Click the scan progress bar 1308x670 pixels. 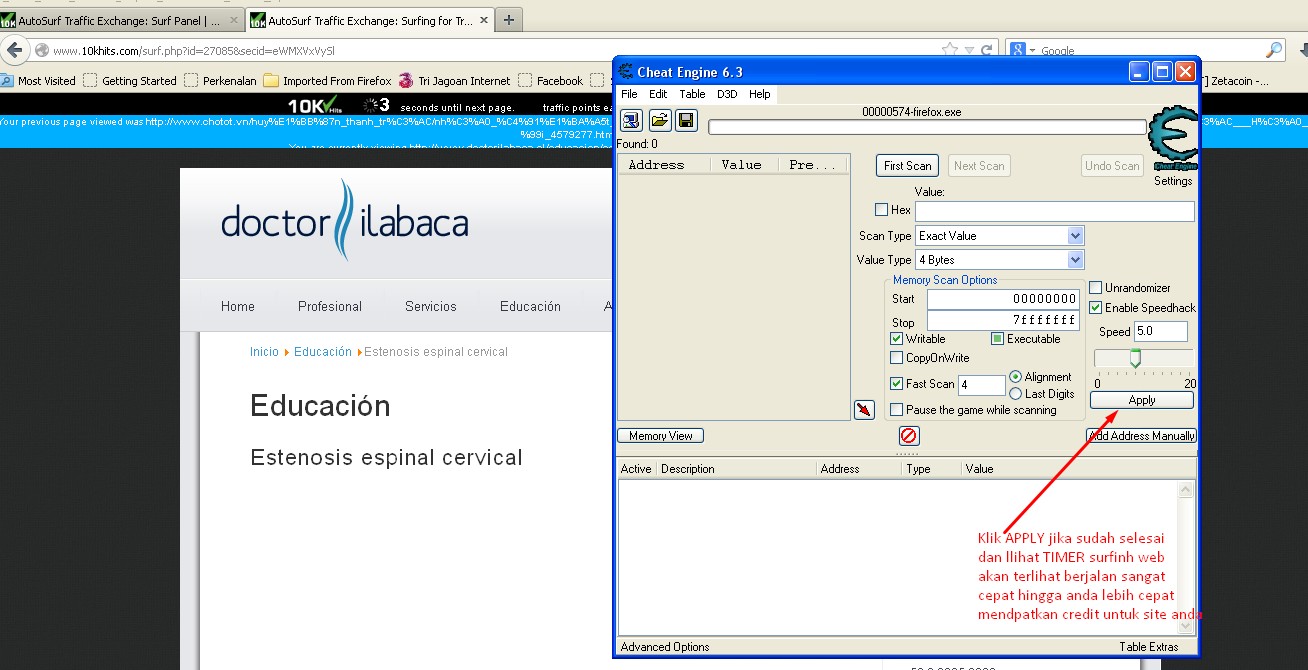pos(927,127)
